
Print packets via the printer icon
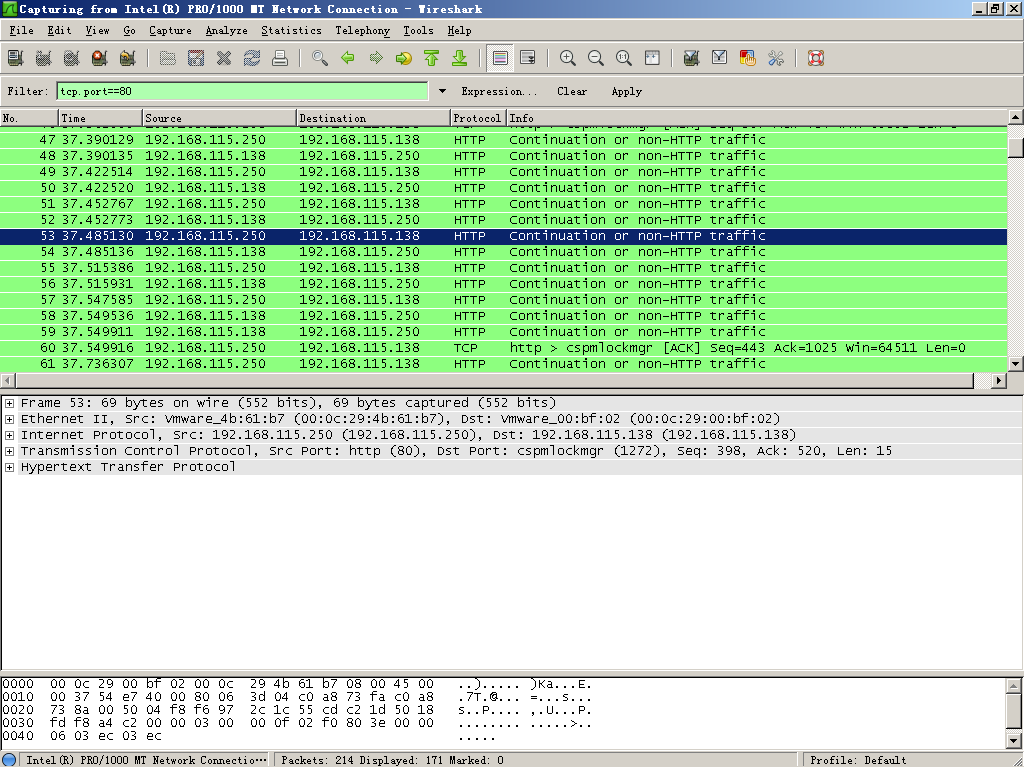pyautogui.click(x=280, y=58)
